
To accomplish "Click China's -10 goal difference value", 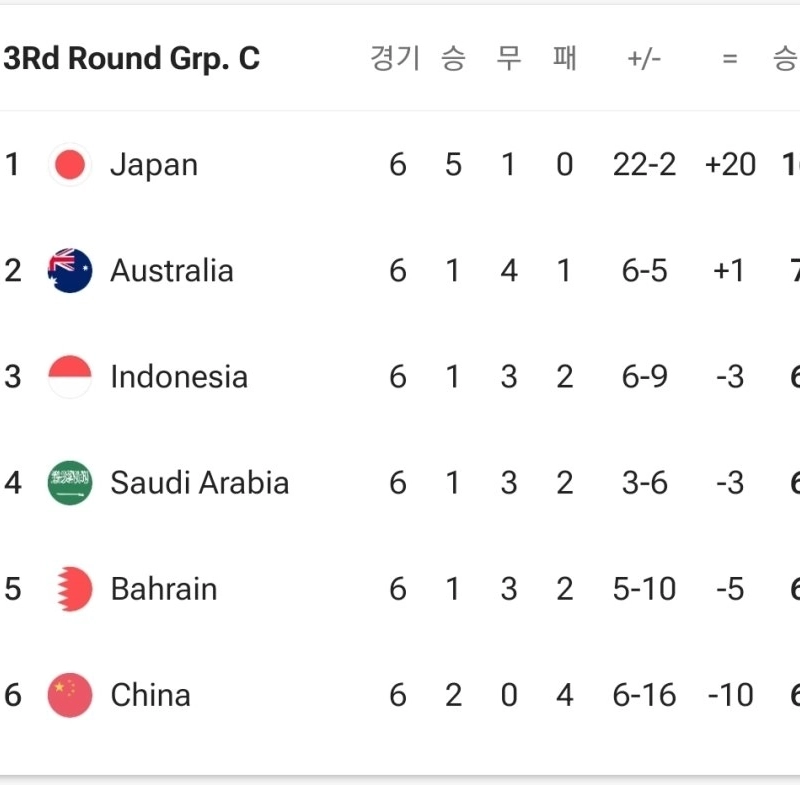I will (x=730, y=695).
